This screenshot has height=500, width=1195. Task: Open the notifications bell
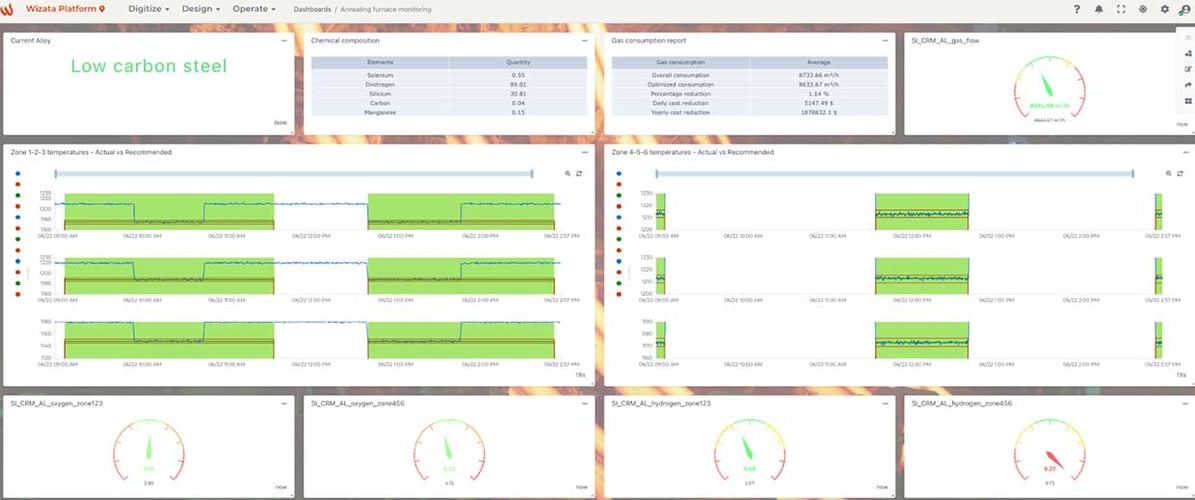[1099, 9]
